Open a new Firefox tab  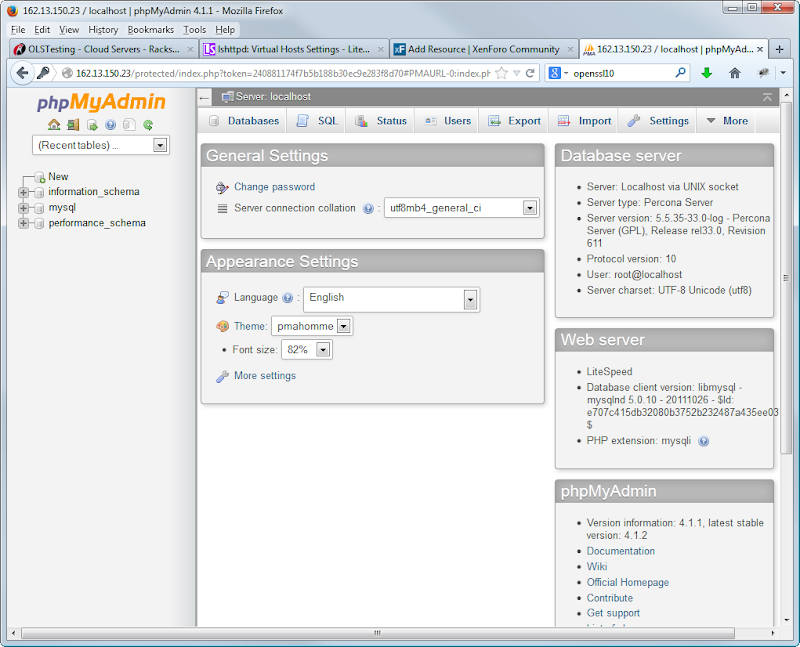[779, 49]
